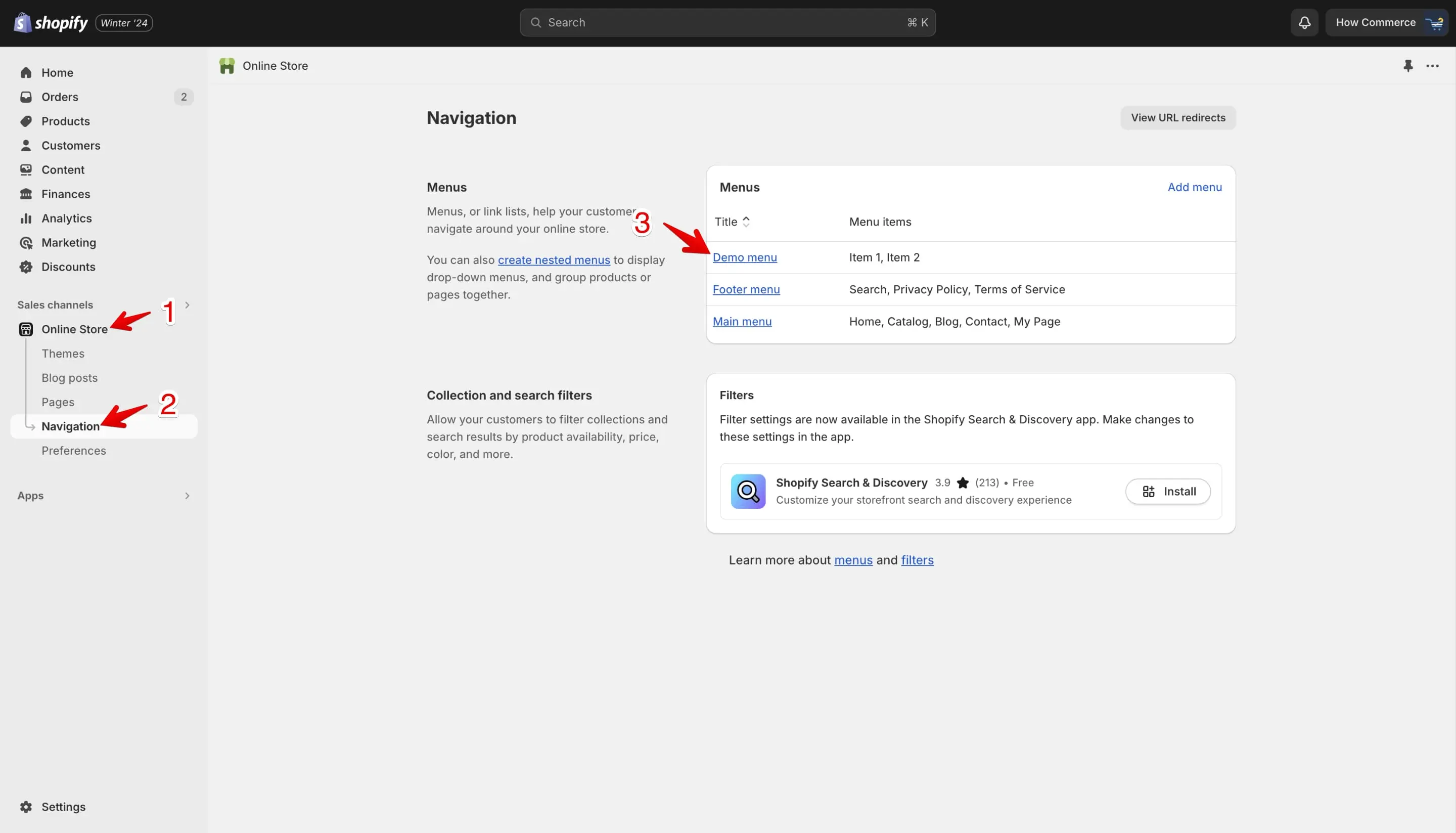Go to Orders in the sidebar
Viewport: 1456px width, 833px height.
60,97
